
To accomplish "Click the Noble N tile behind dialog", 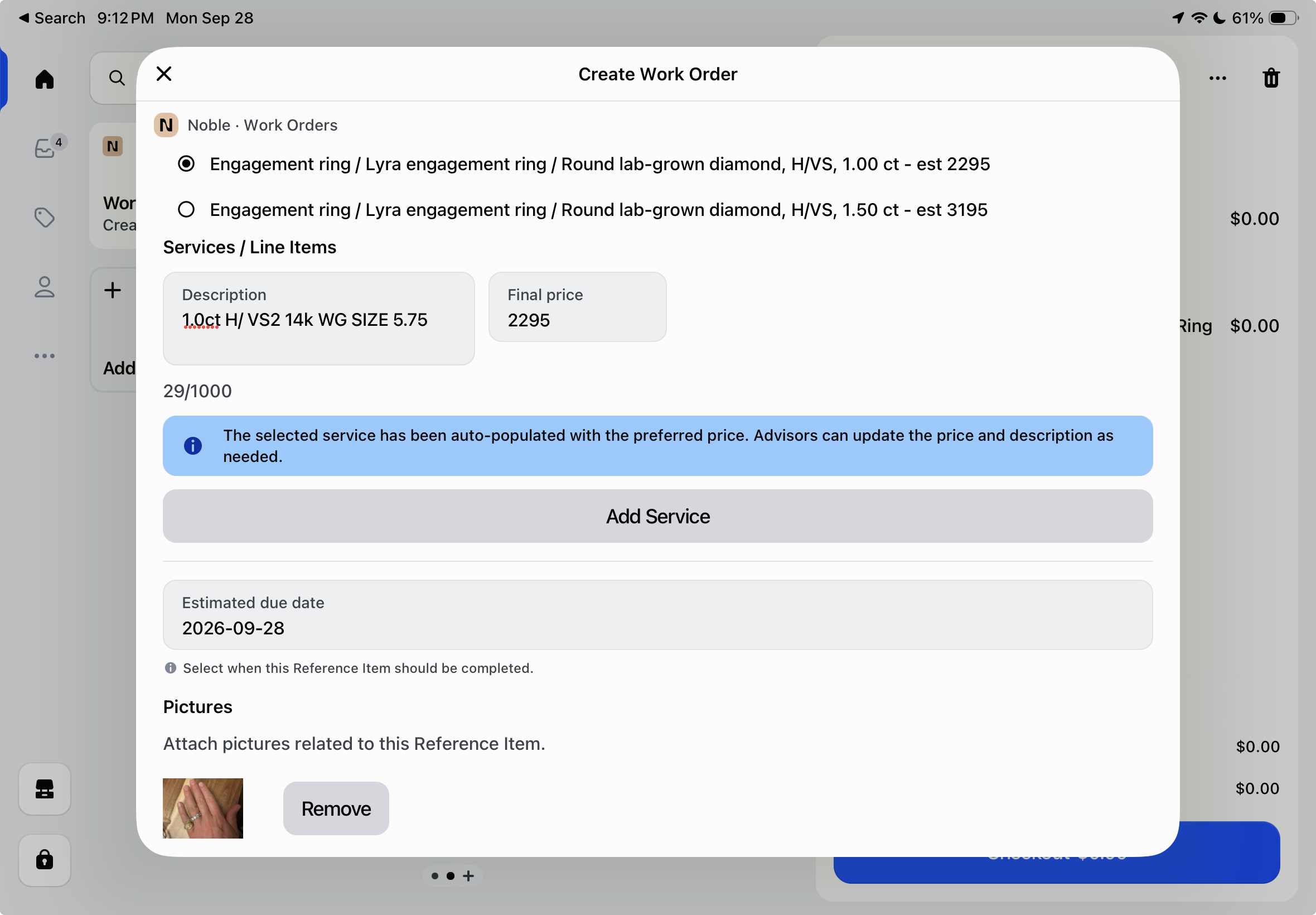I will 112,146.
